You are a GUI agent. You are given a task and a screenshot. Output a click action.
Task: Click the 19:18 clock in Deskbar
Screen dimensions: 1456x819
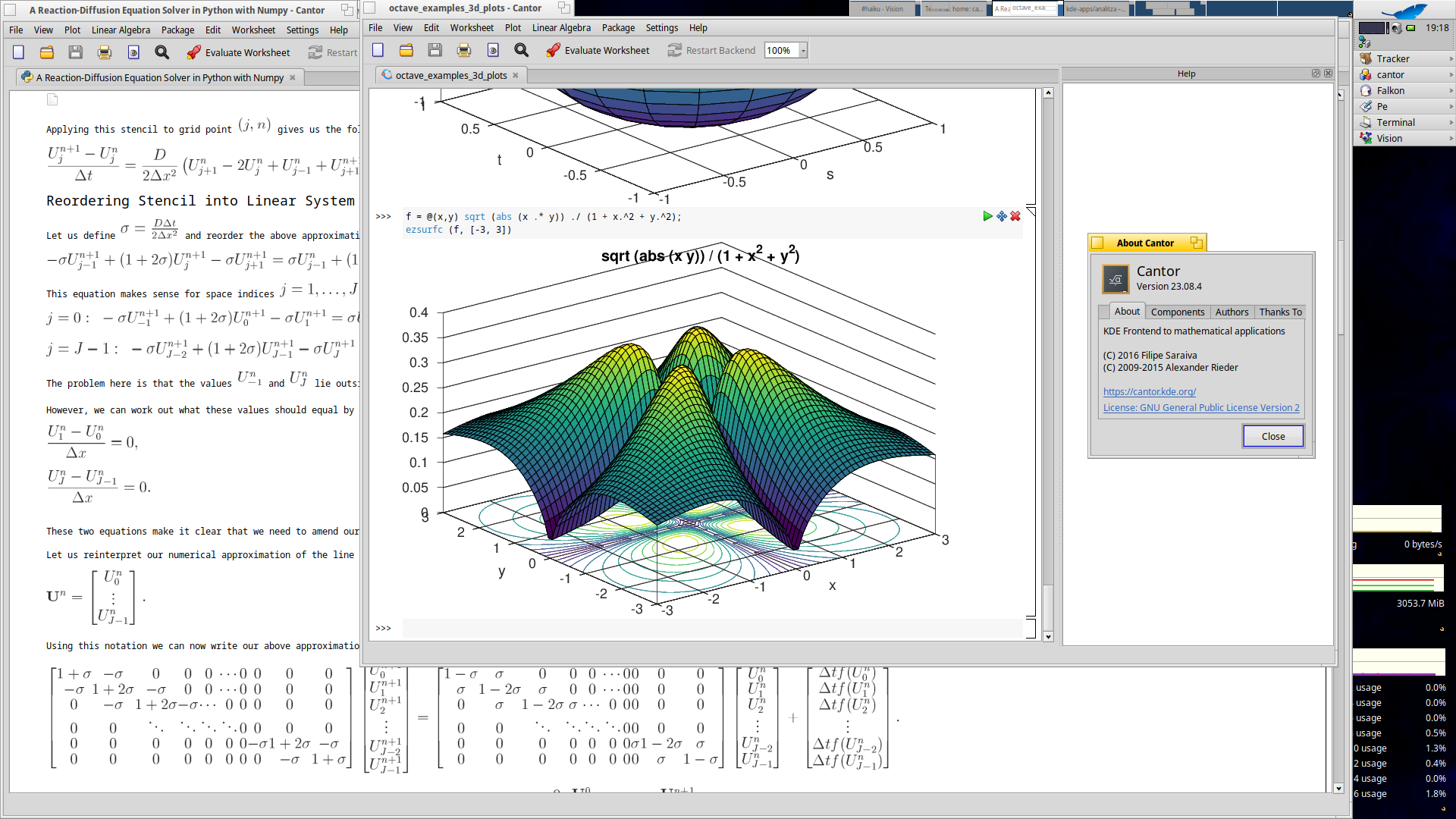pyautogui.click(x=1437, y=28)
